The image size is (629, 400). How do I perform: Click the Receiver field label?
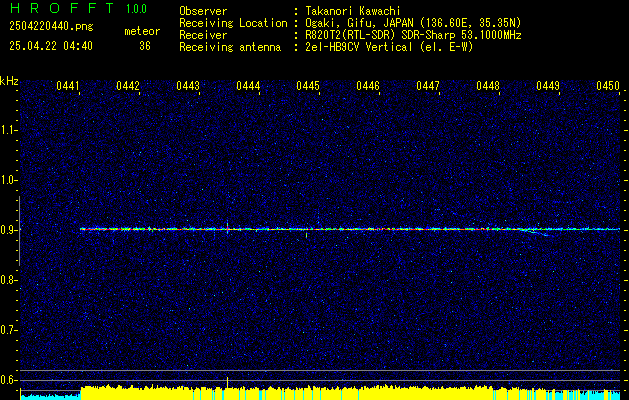pyautogui.click(x=203, y=35)
